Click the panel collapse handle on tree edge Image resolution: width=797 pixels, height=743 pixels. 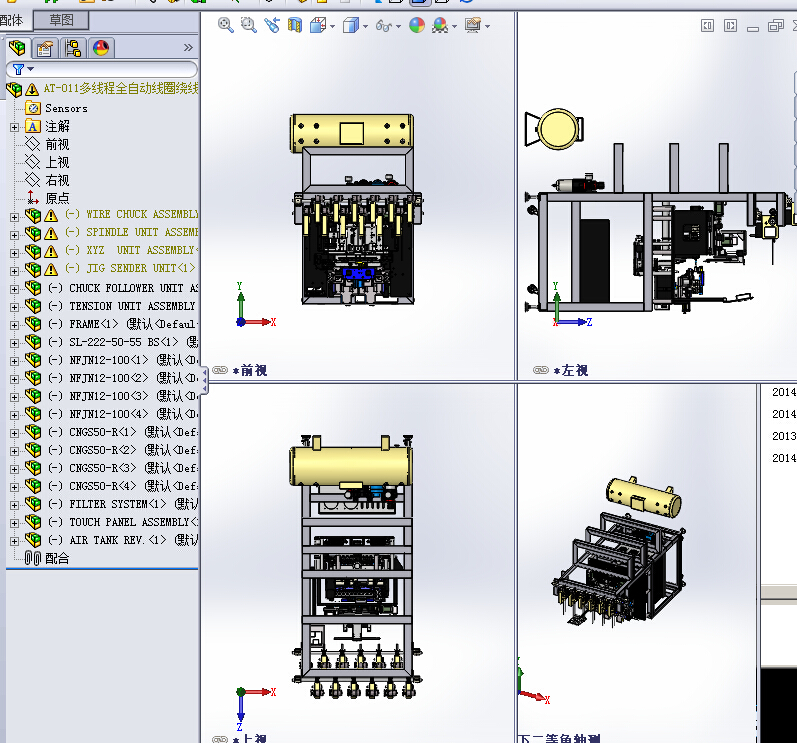[204, 380]
